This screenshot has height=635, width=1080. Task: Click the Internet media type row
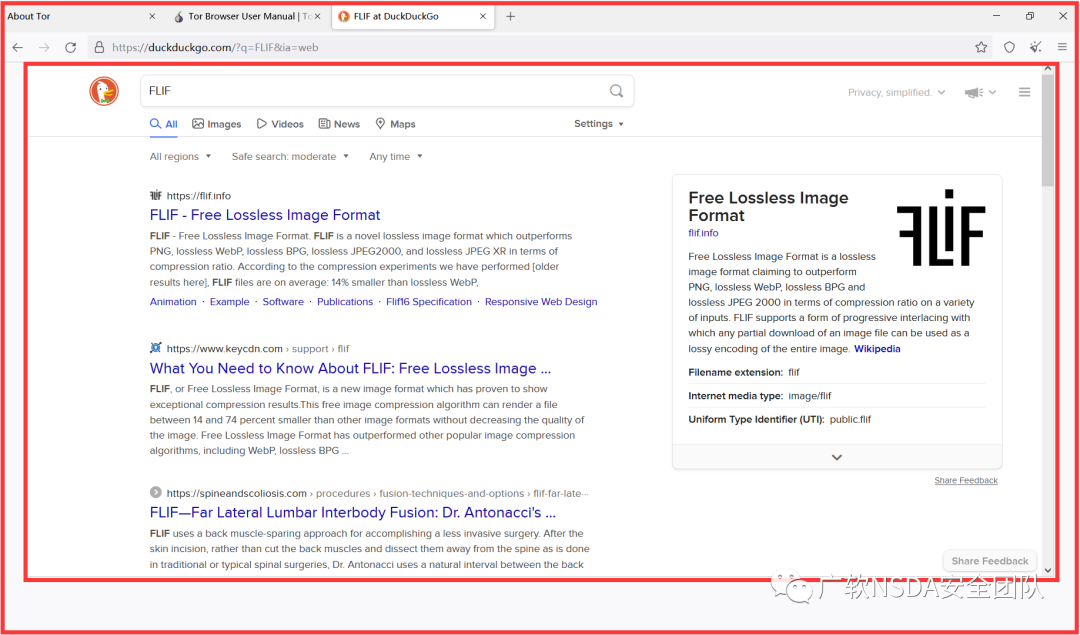pyautogui.click(x=836, y=396)
